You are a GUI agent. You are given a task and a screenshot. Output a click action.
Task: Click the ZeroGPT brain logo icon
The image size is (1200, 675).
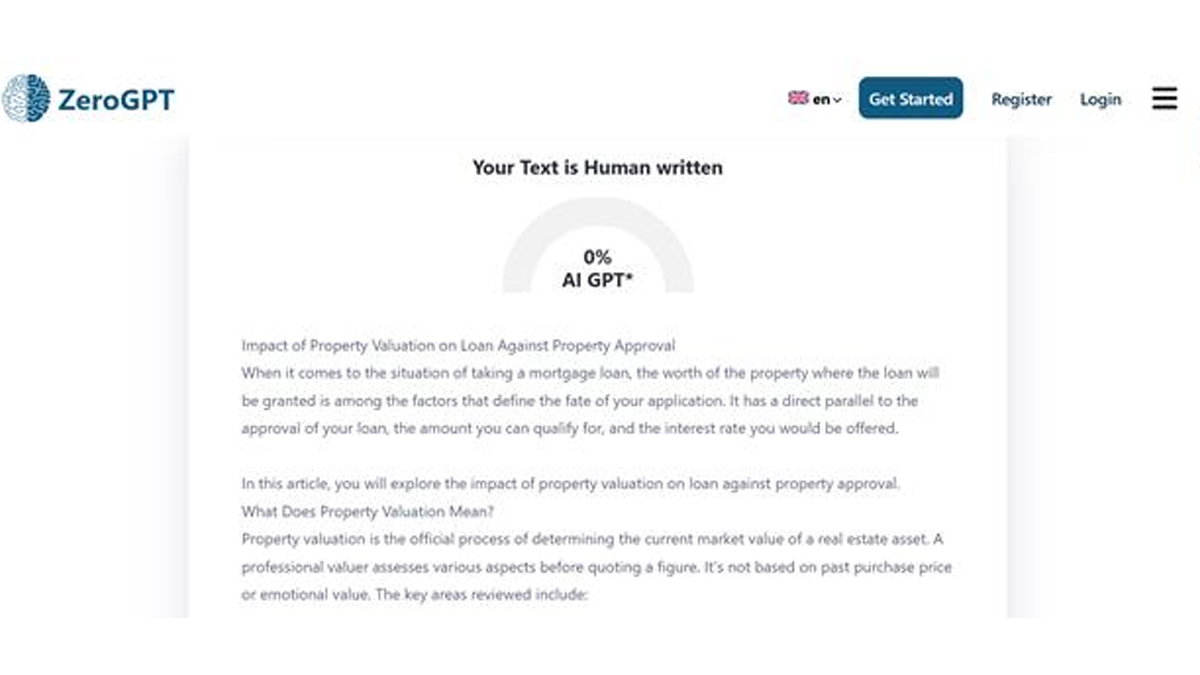(x=26, y=98)
